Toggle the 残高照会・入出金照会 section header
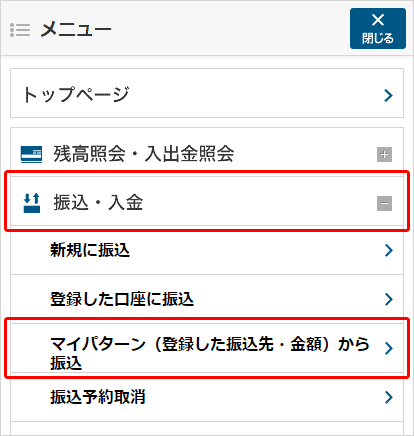 [207, 152]
